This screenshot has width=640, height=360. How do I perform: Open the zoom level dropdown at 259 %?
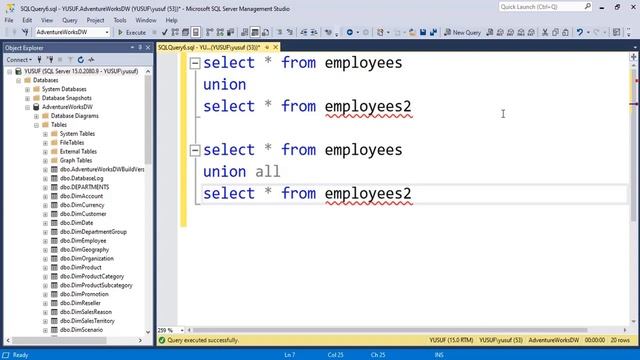pos(182,330)
